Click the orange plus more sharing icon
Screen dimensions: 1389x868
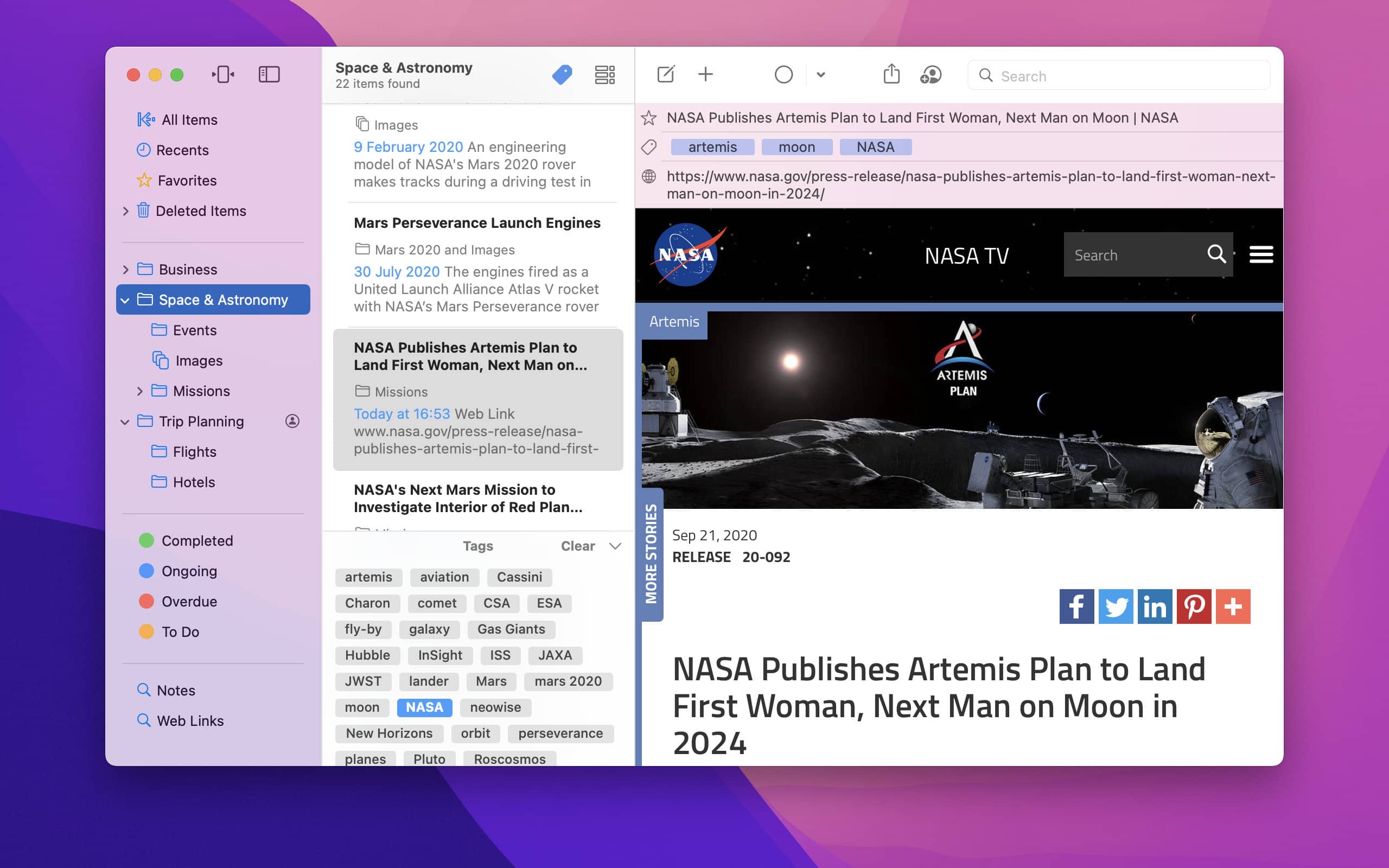point(1233,606)
